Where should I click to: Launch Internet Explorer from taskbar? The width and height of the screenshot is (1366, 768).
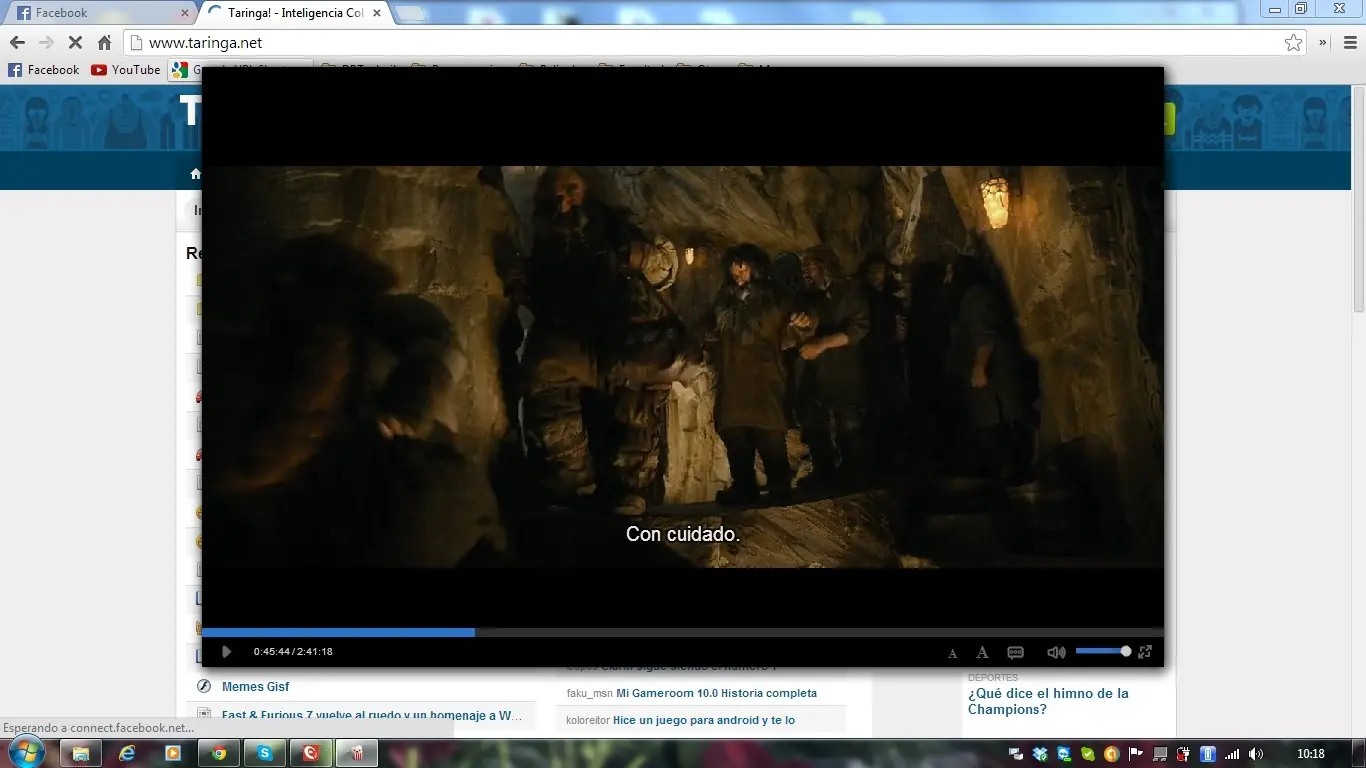pos(126,753)
